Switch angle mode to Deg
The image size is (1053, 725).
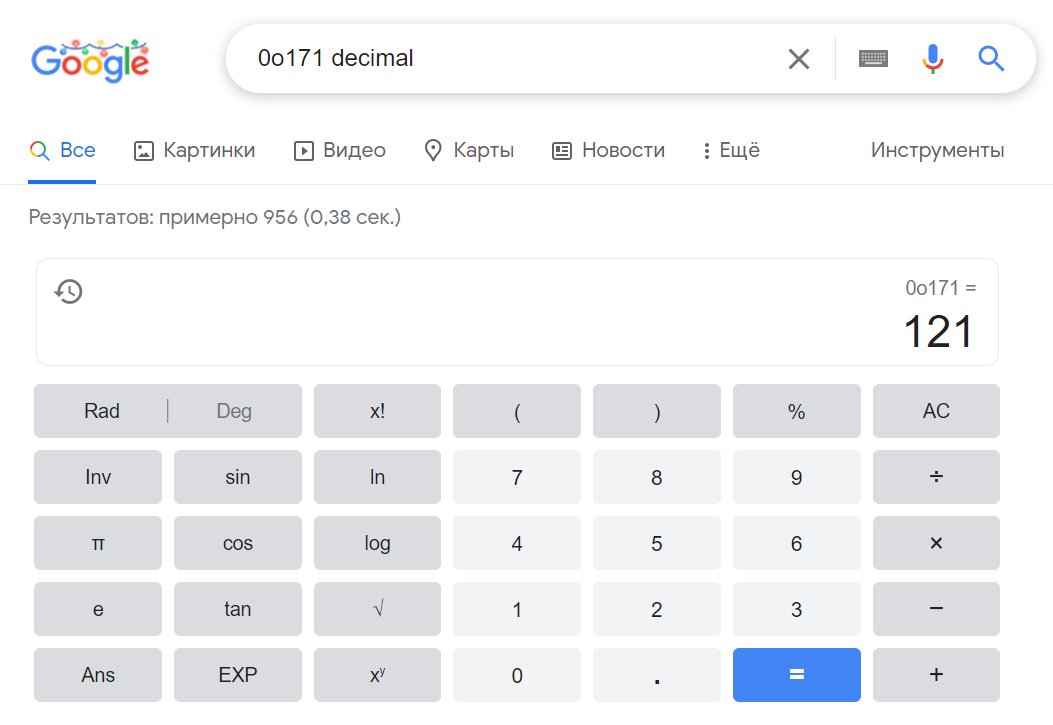point(234,410)
